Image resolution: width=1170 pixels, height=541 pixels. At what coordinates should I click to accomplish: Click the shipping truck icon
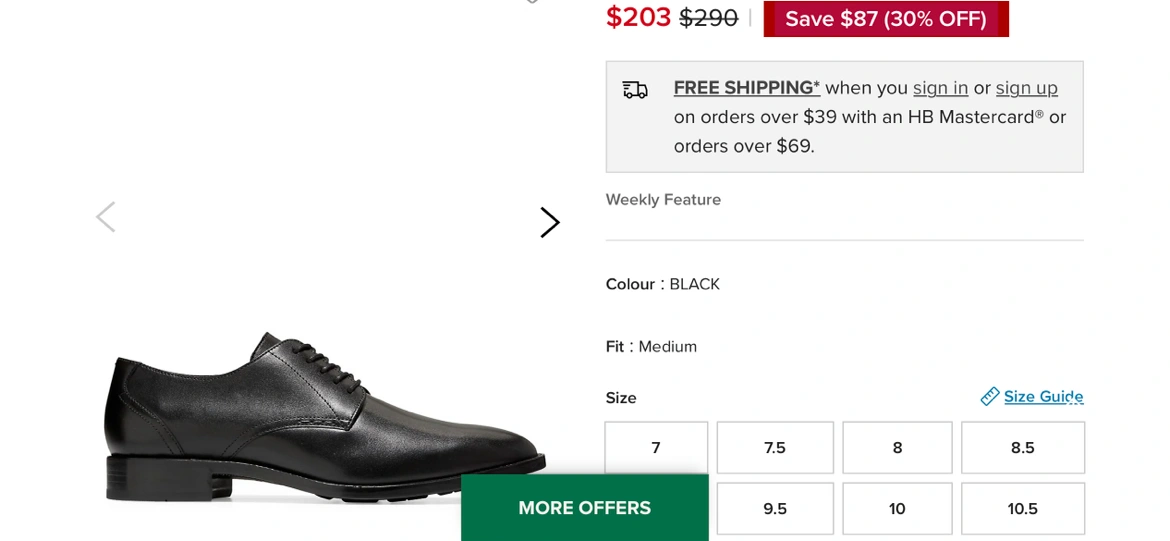[x=635, y=90]
